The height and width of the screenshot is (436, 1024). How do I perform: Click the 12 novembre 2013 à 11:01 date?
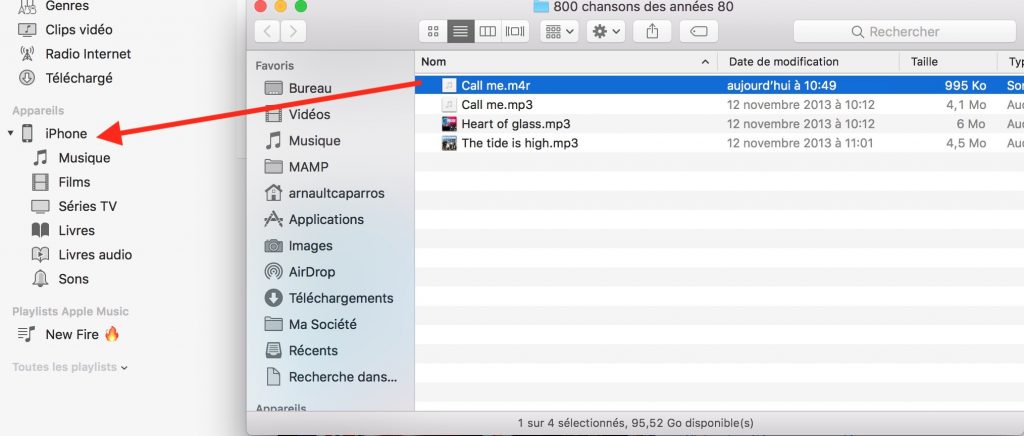pos(800,143)
